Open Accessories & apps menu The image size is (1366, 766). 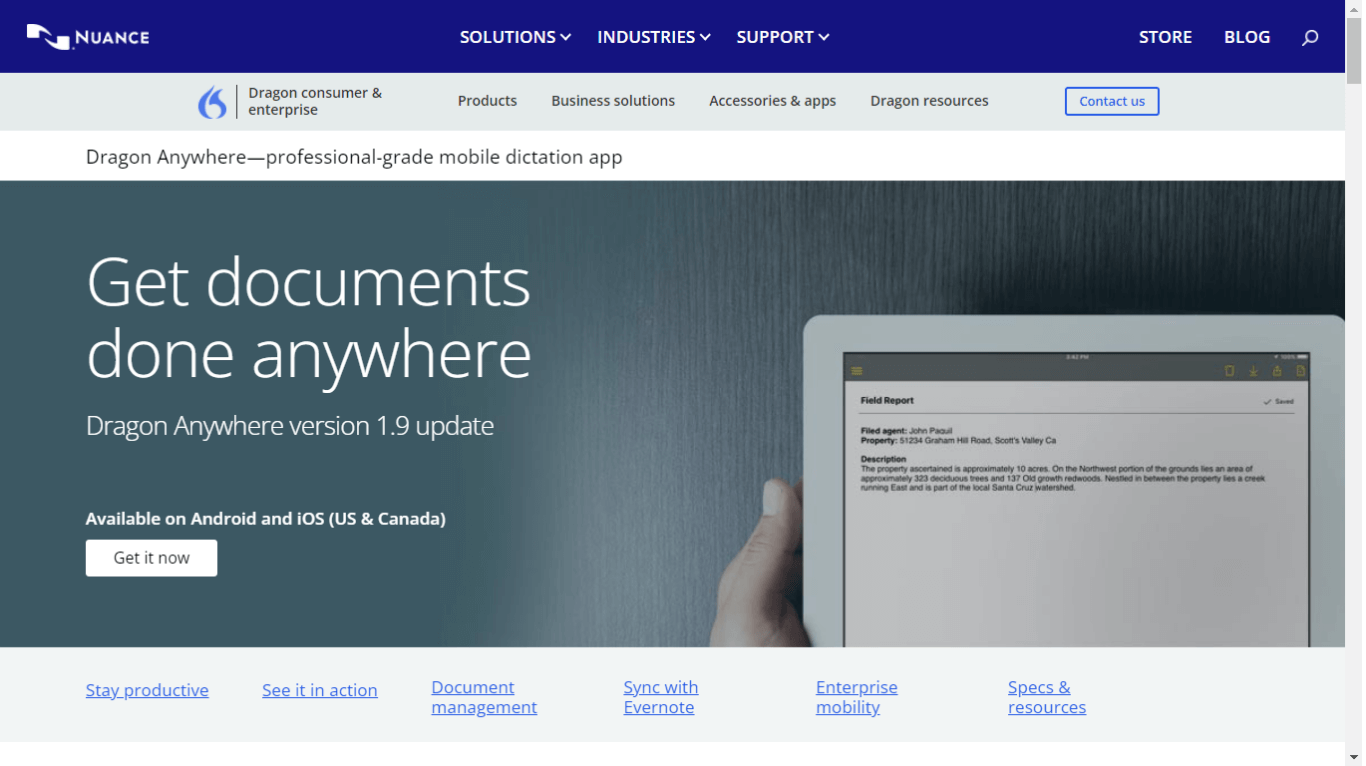click(x=772, y=101)
